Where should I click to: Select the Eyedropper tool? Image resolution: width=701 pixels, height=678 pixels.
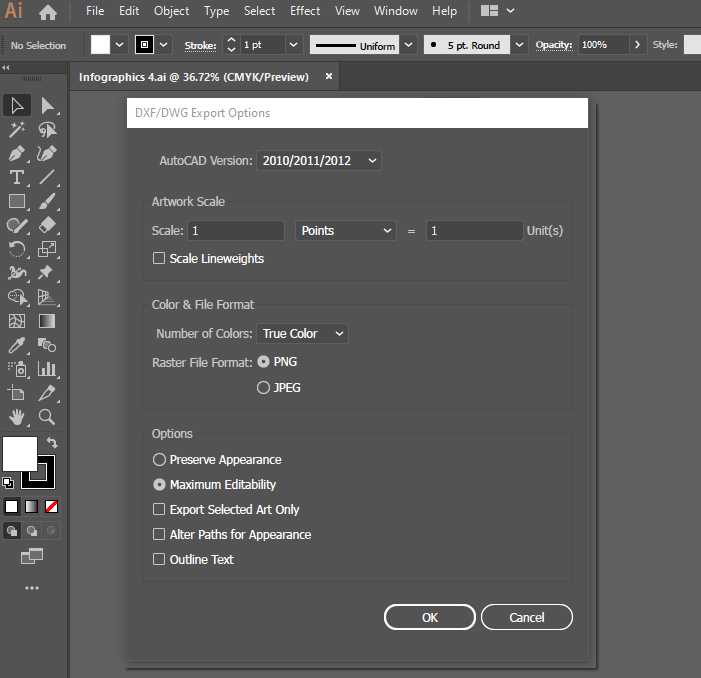(17, 345)
